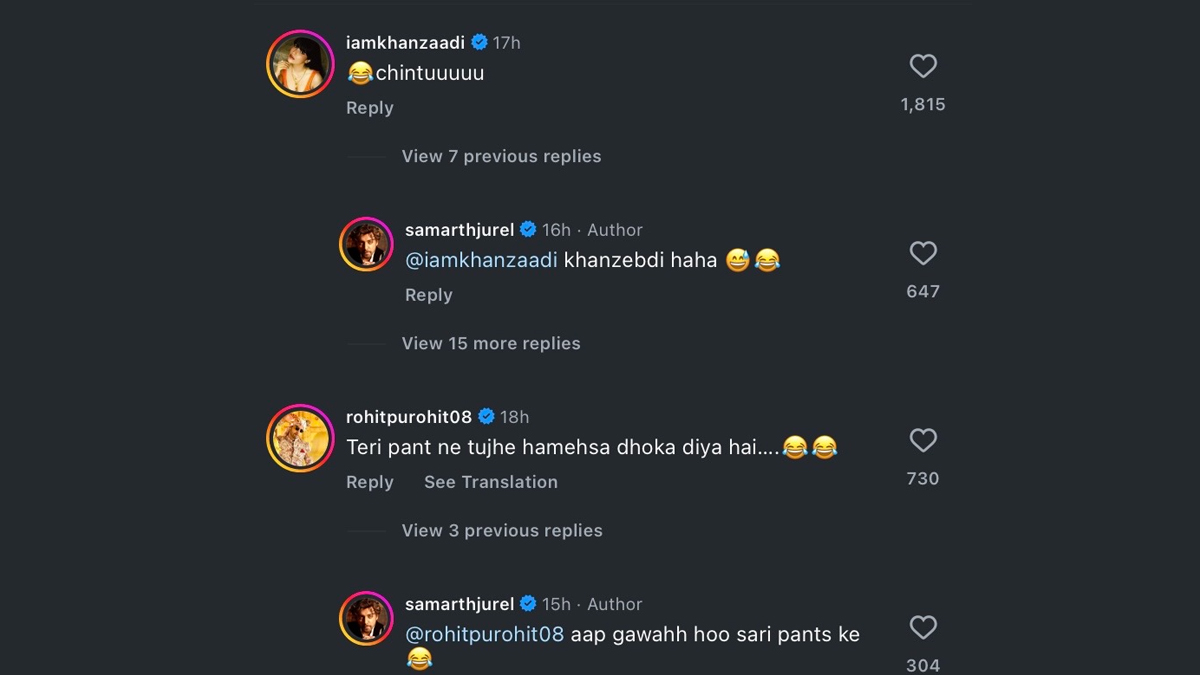Image resolution: width=1200 pixels, height=675 pixels.
Task: Open samarthjurel username on 16h reply
Action: pos(459,230)
